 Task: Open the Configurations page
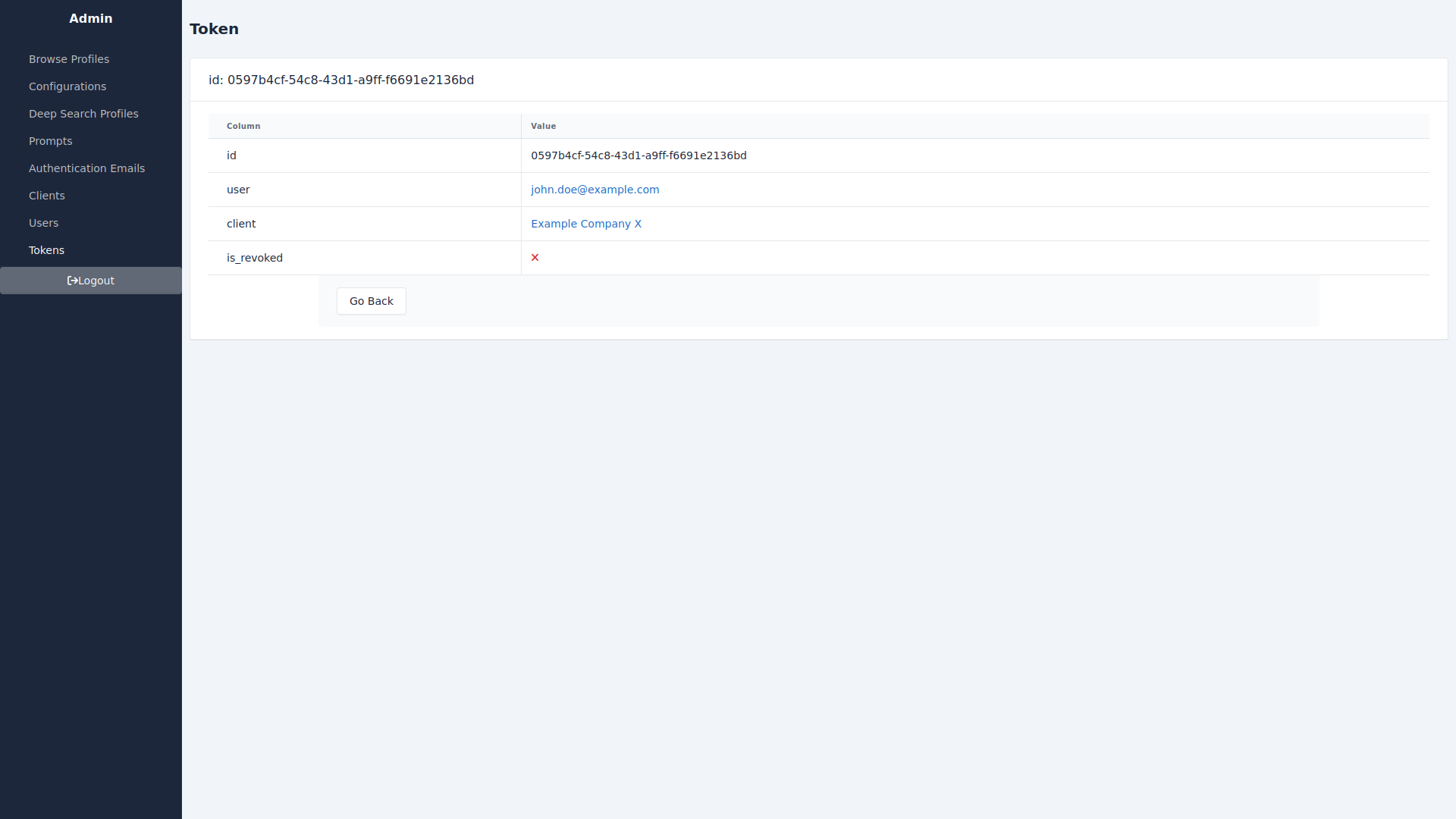coord(67,86)
